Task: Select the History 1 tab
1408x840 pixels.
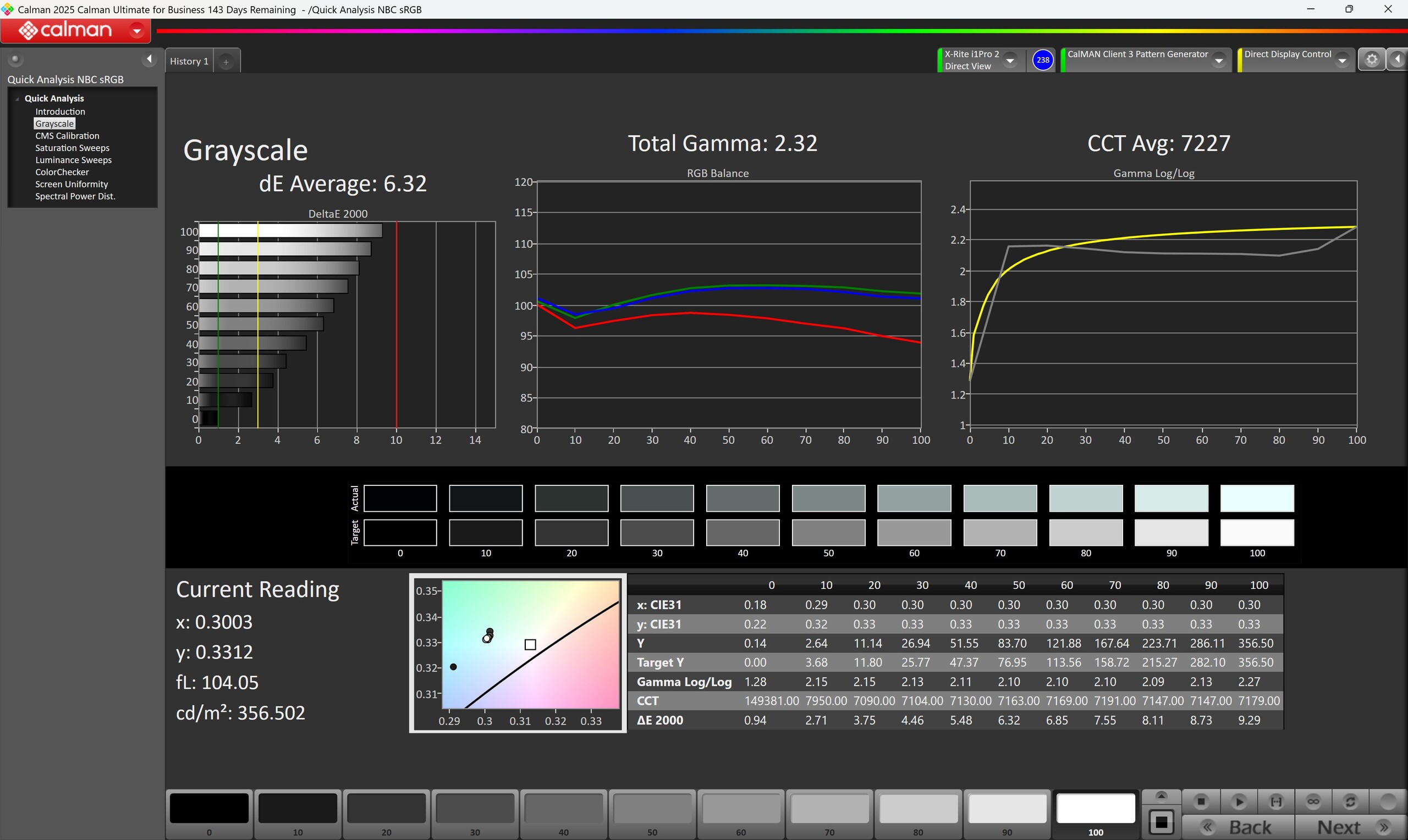Action: point(189,61)
